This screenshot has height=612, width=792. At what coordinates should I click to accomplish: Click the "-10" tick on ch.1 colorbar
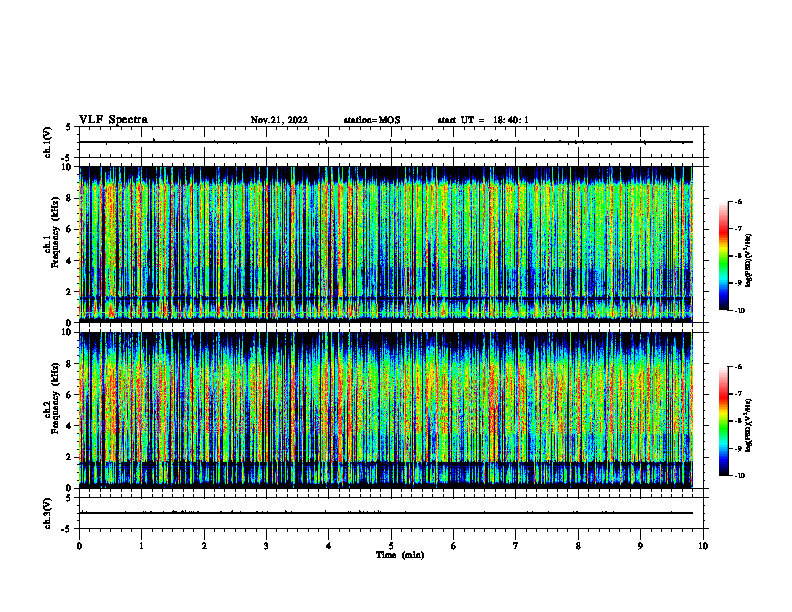(x=739, y=311)
